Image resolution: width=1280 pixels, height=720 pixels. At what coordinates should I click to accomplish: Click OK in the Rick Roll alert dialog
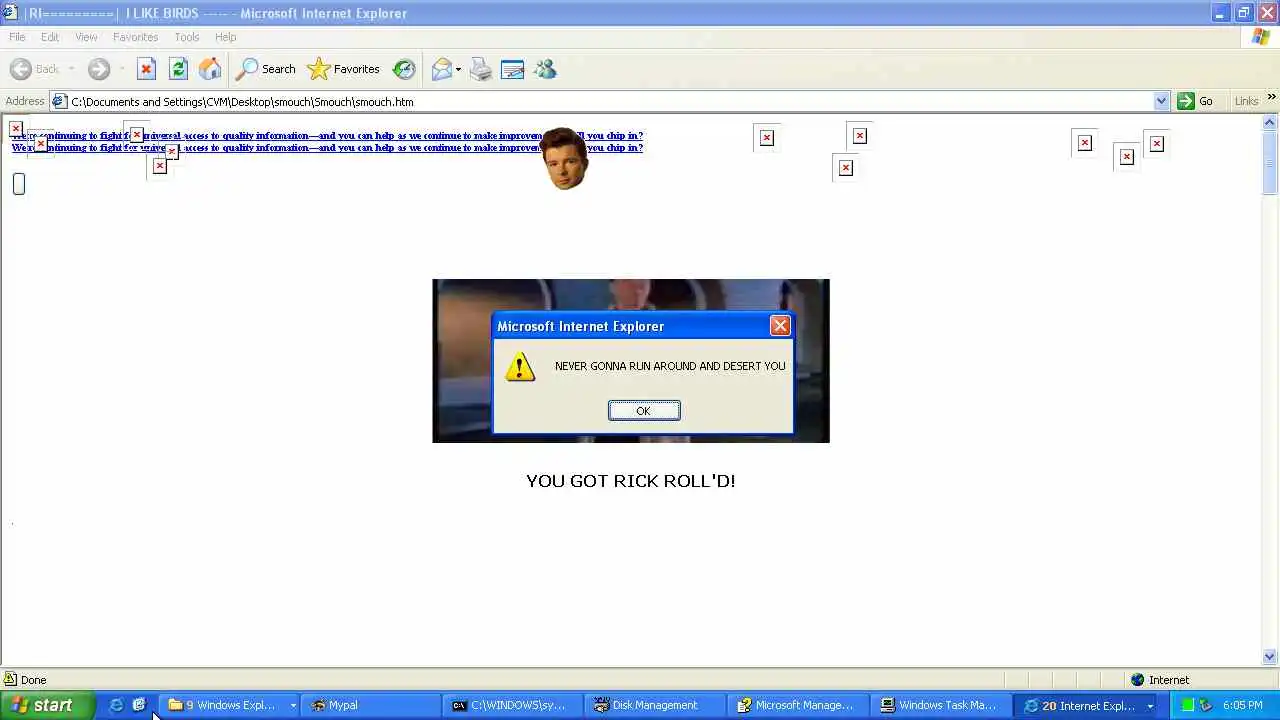[644, 411]
